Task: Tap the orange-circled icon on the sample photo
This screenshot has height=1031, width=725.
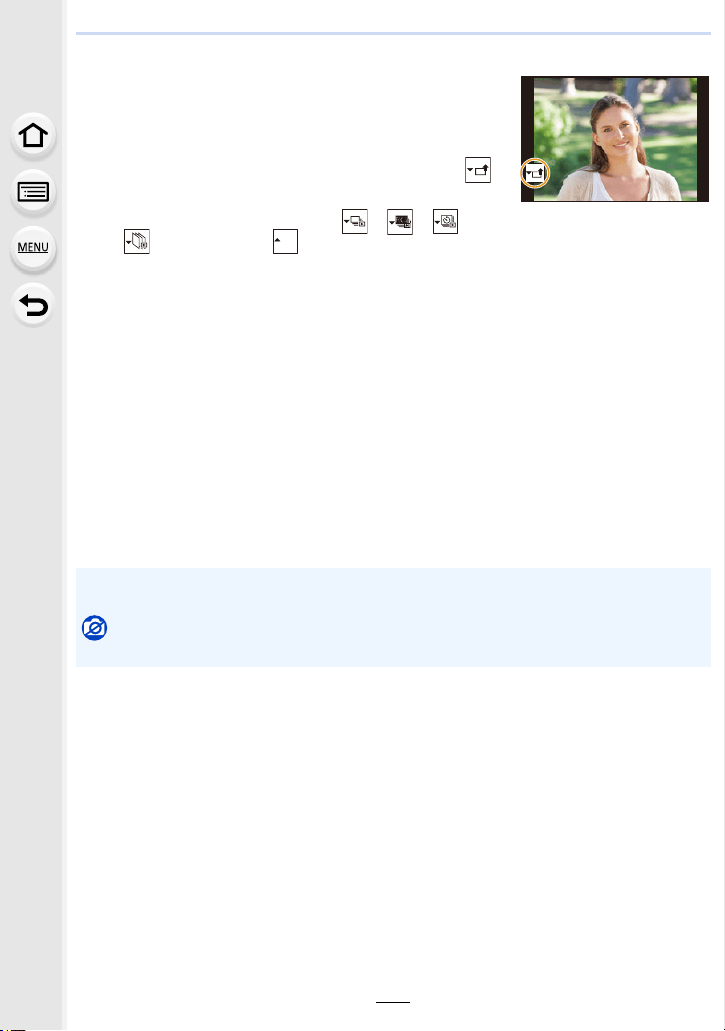Action: pyautogui.click(x=535, y=174)
